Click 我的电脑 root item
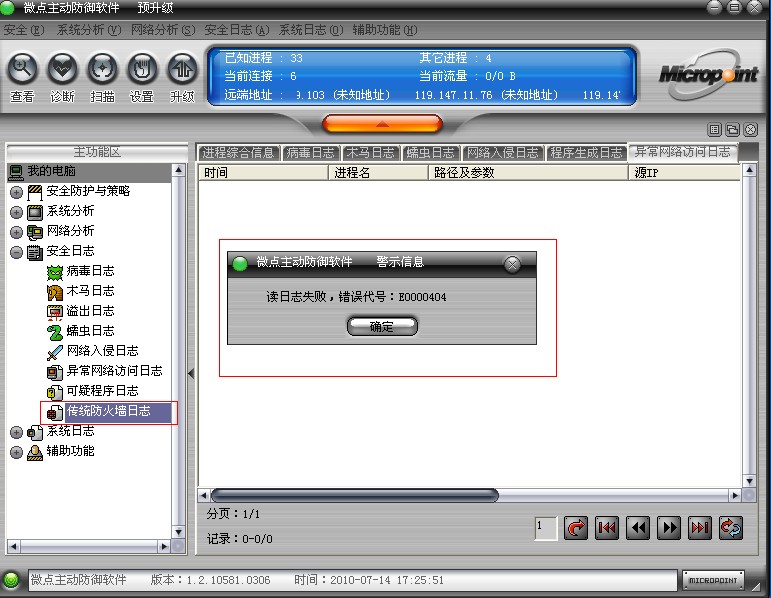771x598 pixels. pos(51,171)
